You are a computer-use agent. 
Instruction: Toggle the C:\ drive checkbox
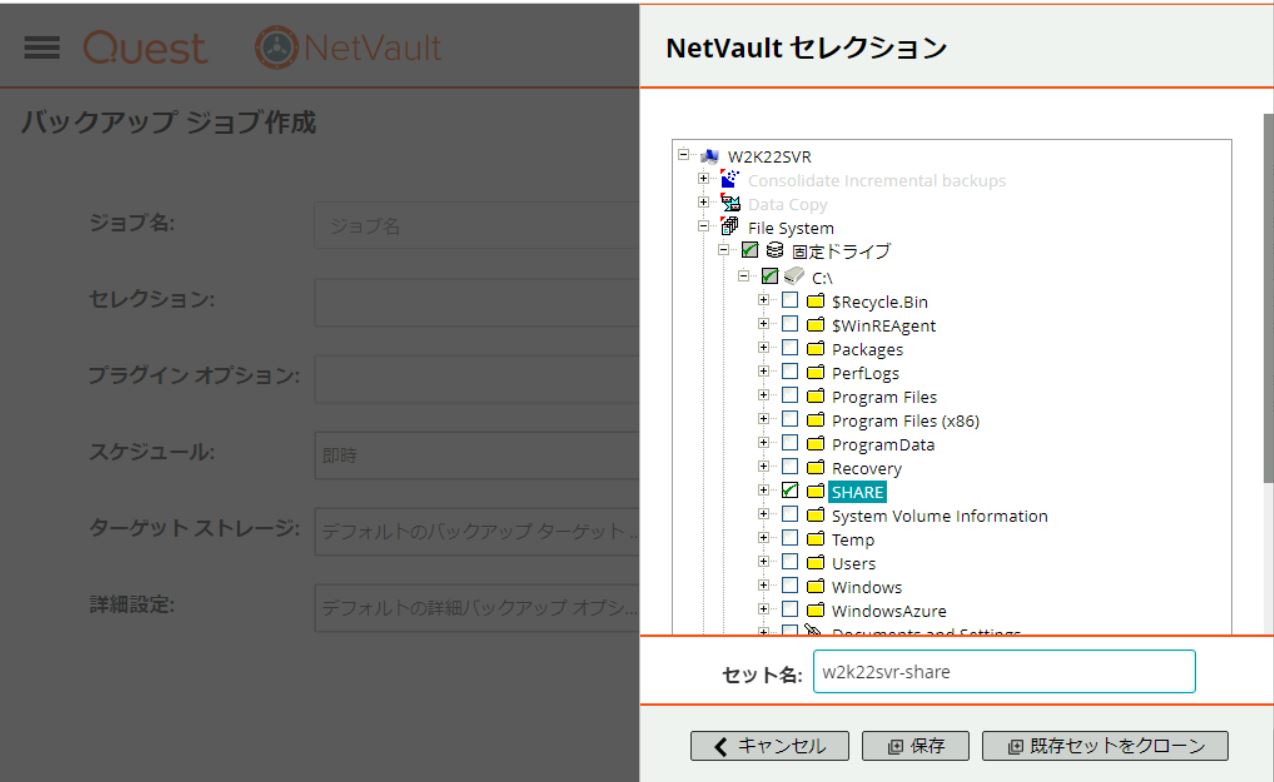[770, 275]
